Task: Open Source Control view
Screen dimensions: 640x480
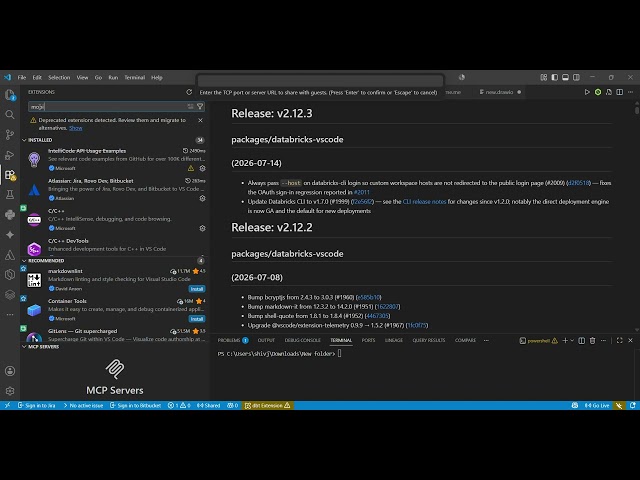Action: coord(10,135)
